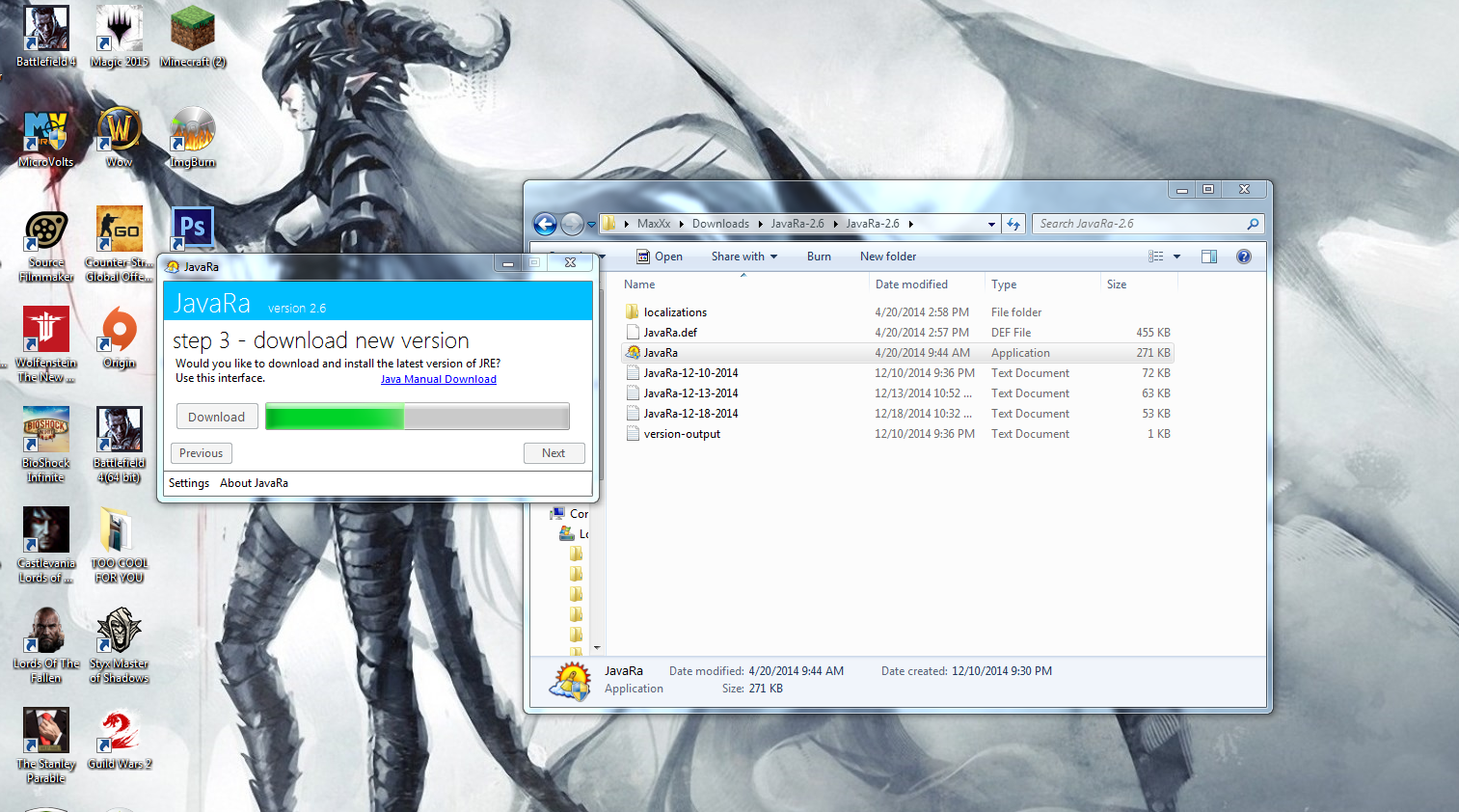Click the ImgBurn desktop shortcut
The width and height of the screenshot is (1459, 812).
193,137
